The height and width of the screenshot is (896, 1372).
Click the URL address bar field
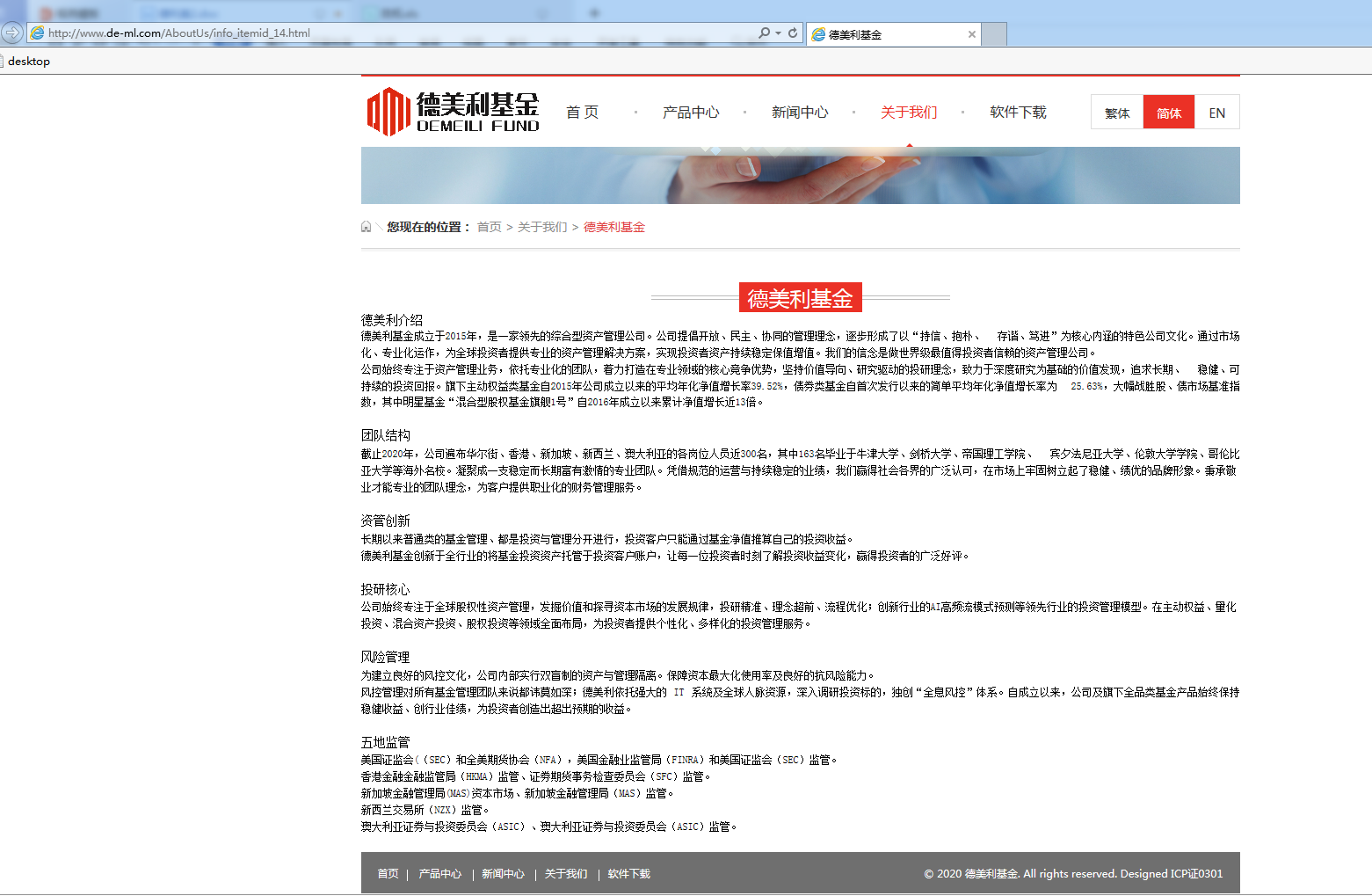click(x=396, y=33)
